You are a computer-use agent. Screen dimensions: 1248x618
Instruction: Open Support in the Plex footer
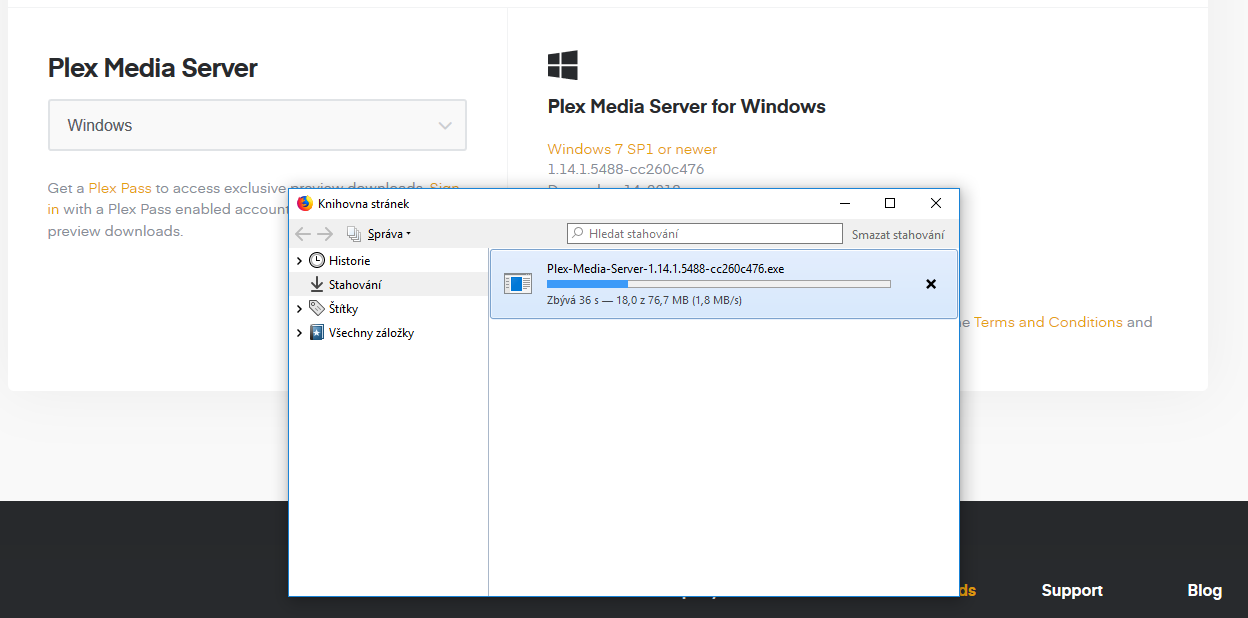(x=1072, y=590)
